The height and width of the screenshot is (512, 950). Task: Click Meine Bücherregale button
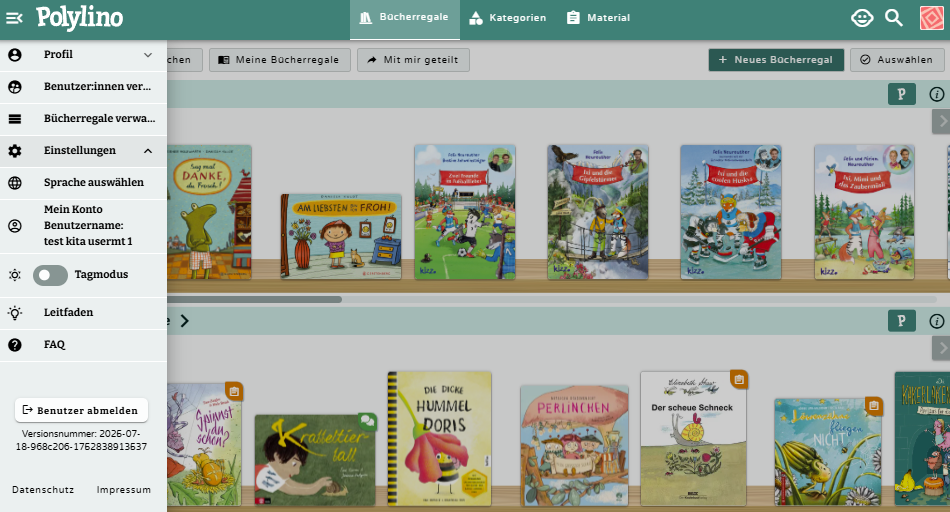coord(279,60)
